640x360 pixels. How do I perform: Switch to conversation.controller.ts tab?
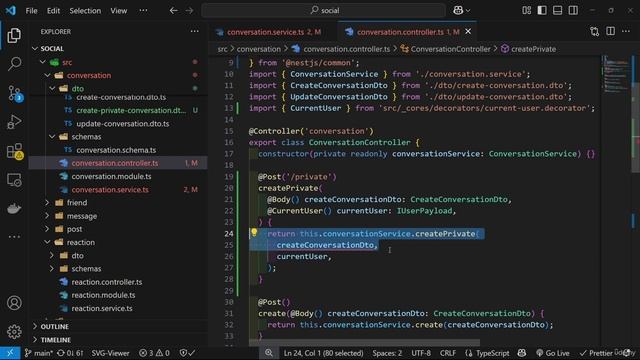[408, 32]
